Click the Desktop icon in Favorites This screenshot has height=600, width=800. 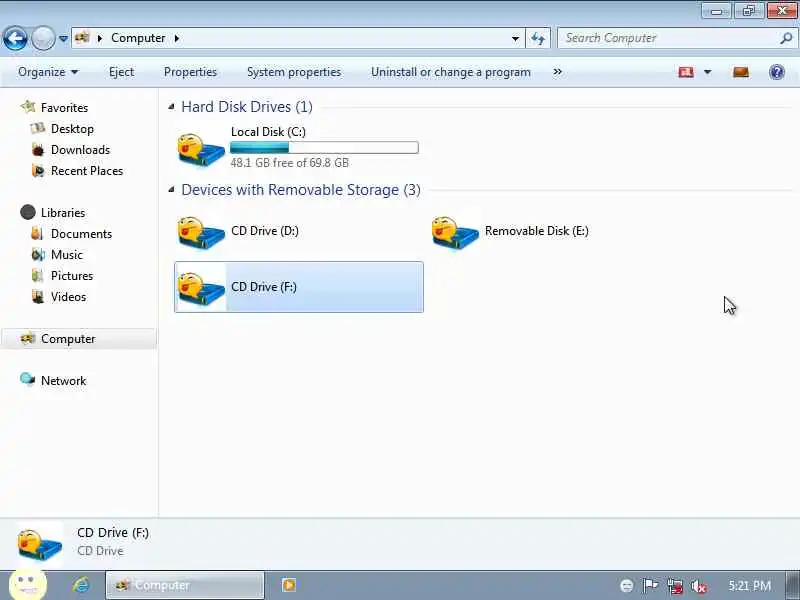pyautogui.click(x=38, y=129)
